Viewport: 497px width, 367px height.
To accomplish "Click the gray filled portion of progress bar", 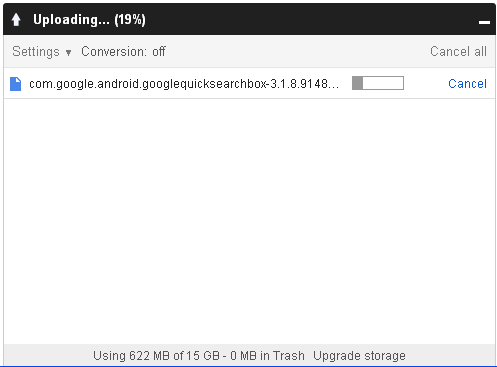I will pos(358,83).
